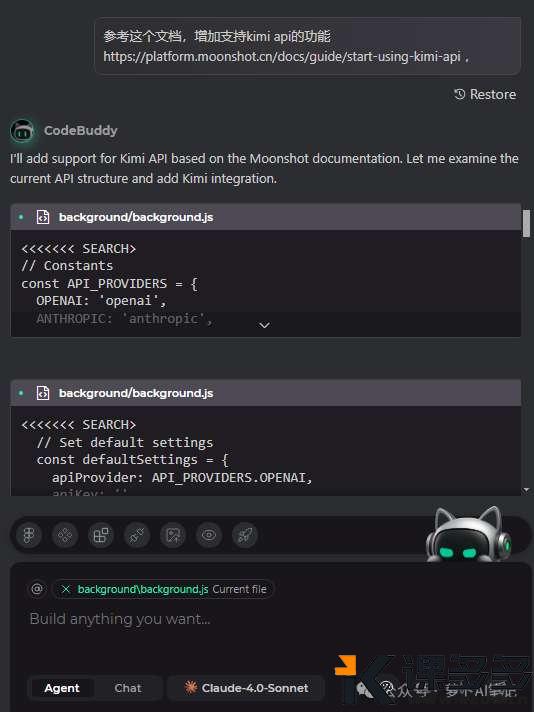Viewport: 534px width, 712px height.
Task: Click the image upload icon
Action: (173, 535)
